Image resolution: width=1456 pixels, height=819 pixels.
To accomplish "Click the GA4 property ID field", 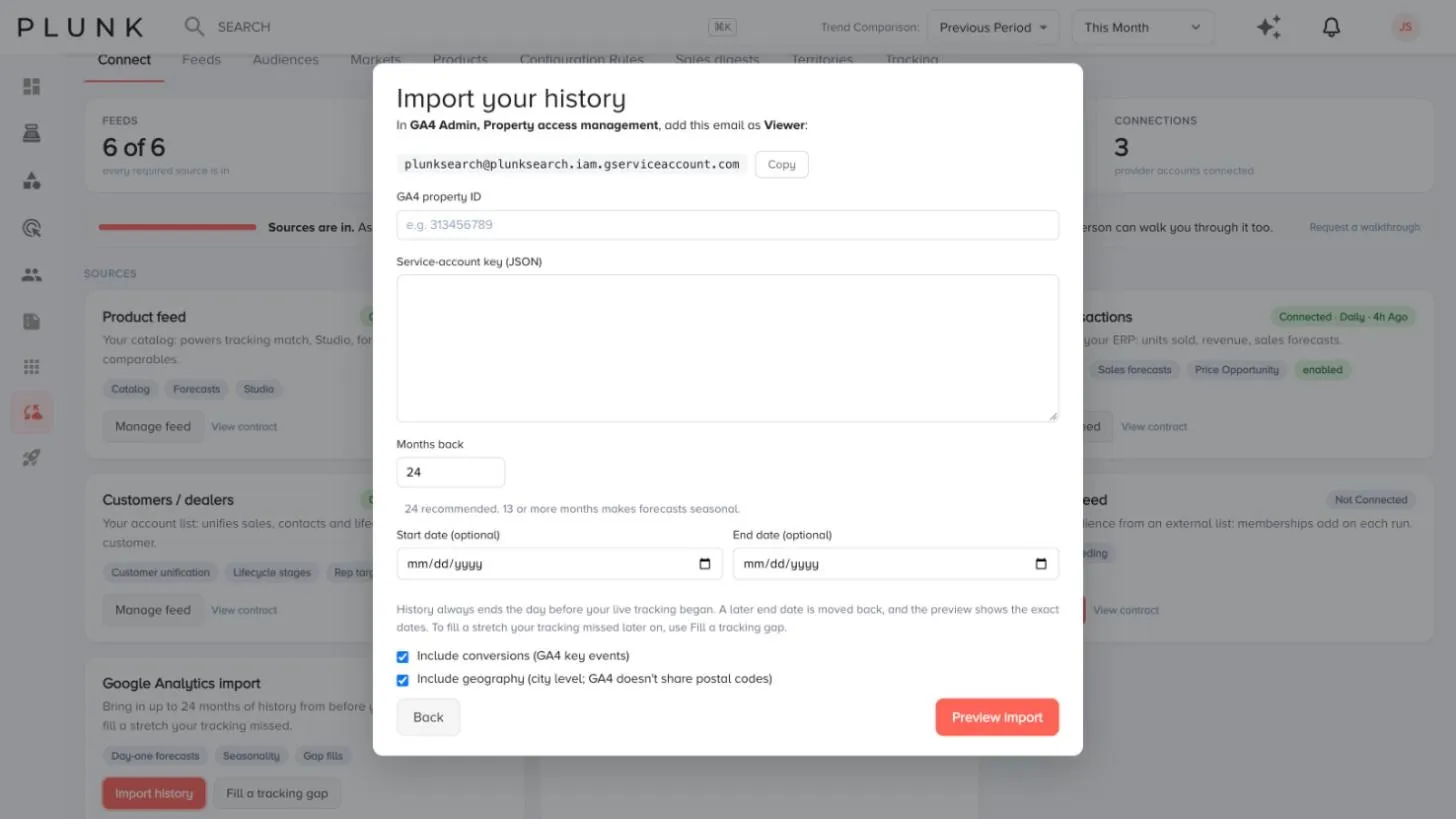I will tap(727, 225).
